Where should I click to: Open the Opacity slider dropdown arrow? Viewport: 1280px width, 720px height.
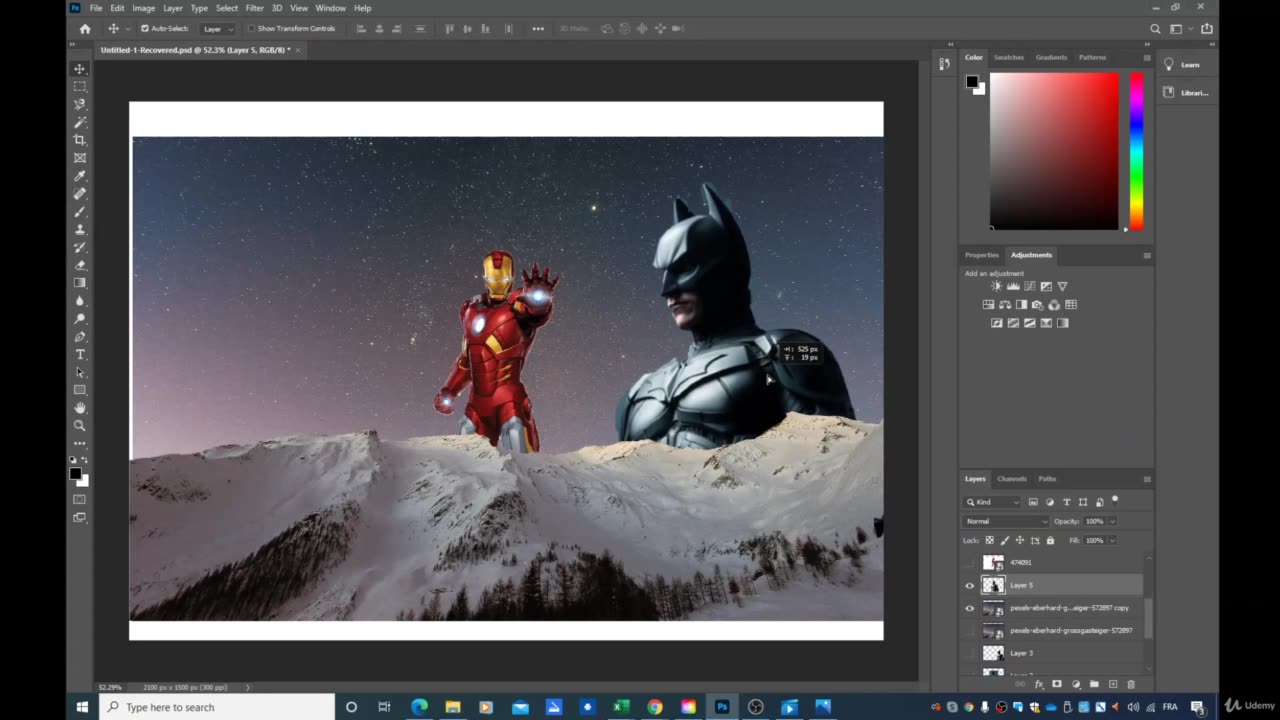coord(1112,521)
